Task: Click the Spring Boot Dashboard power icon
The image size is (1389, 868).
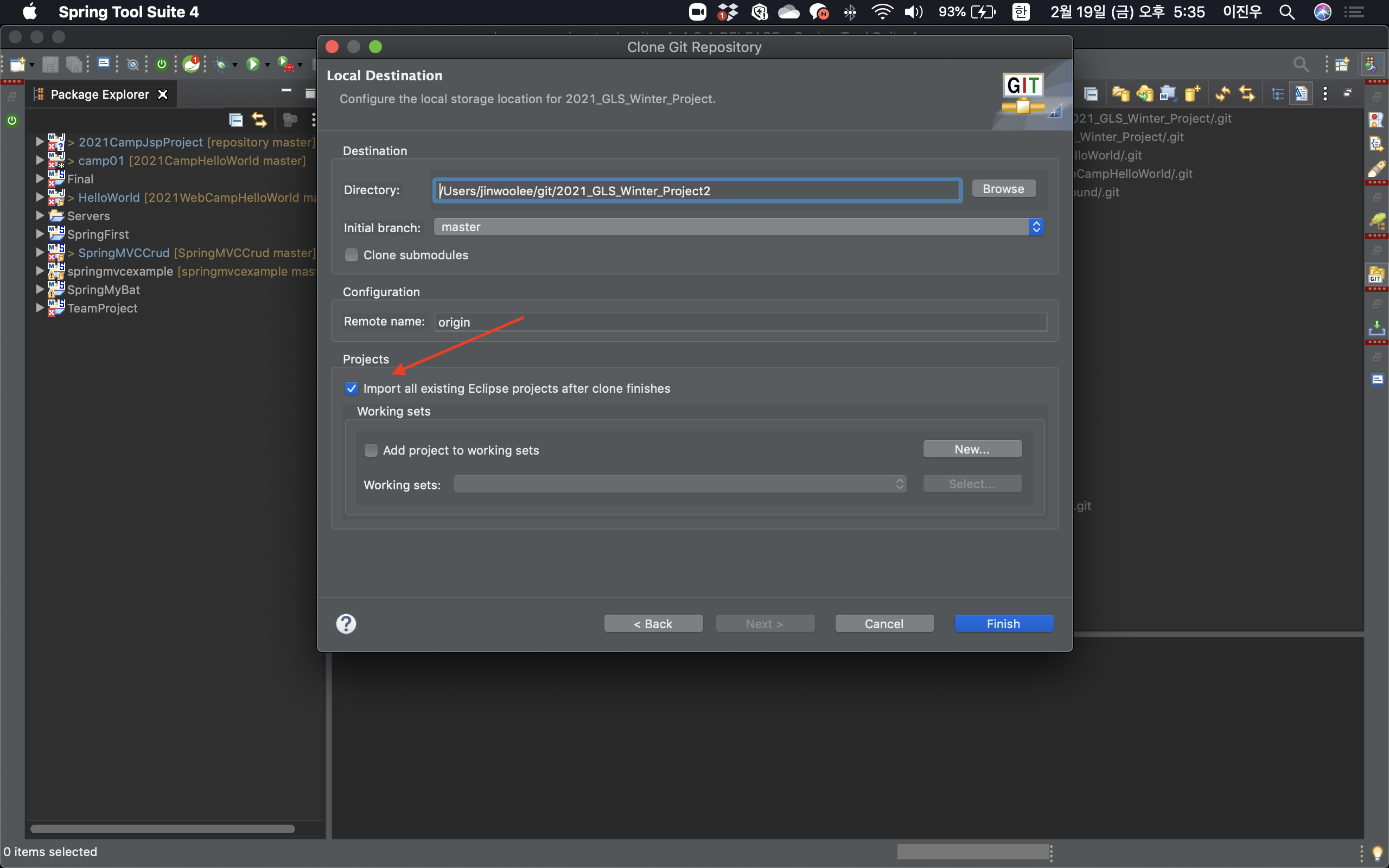Action: point(162,65)
